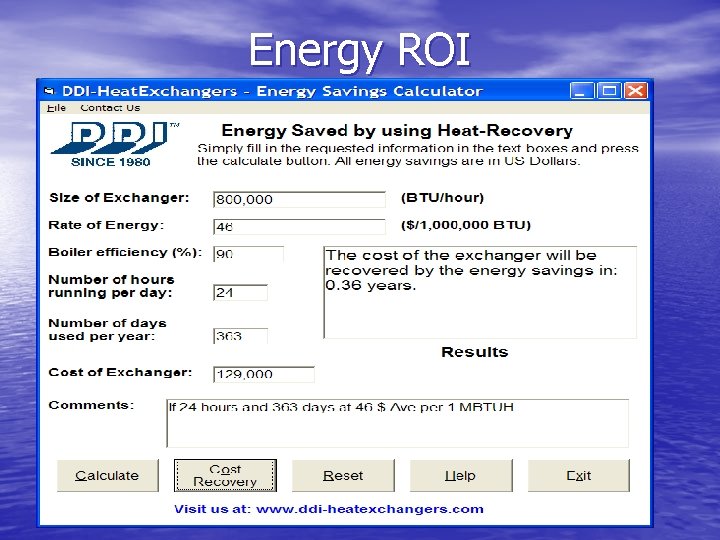
Task: Click the Exit button
Action: pyautogui.click(x=579, y=475)
